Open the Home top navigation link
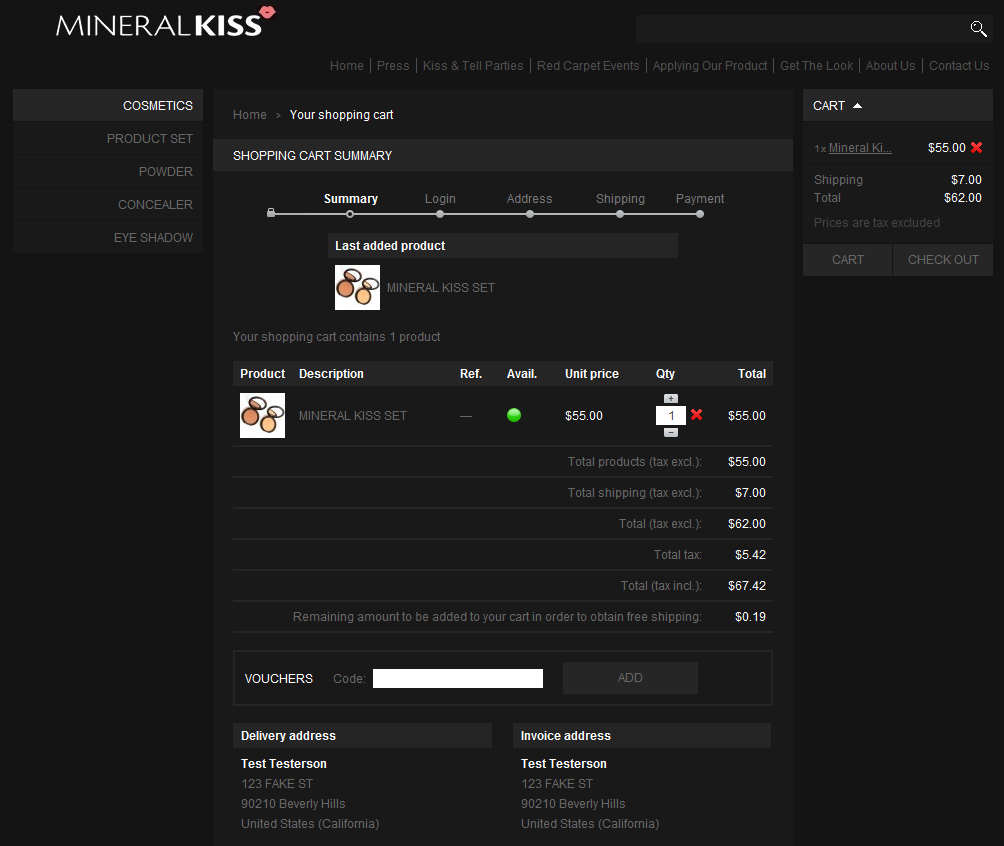1004x846 pixels. [x=346, y=65]
